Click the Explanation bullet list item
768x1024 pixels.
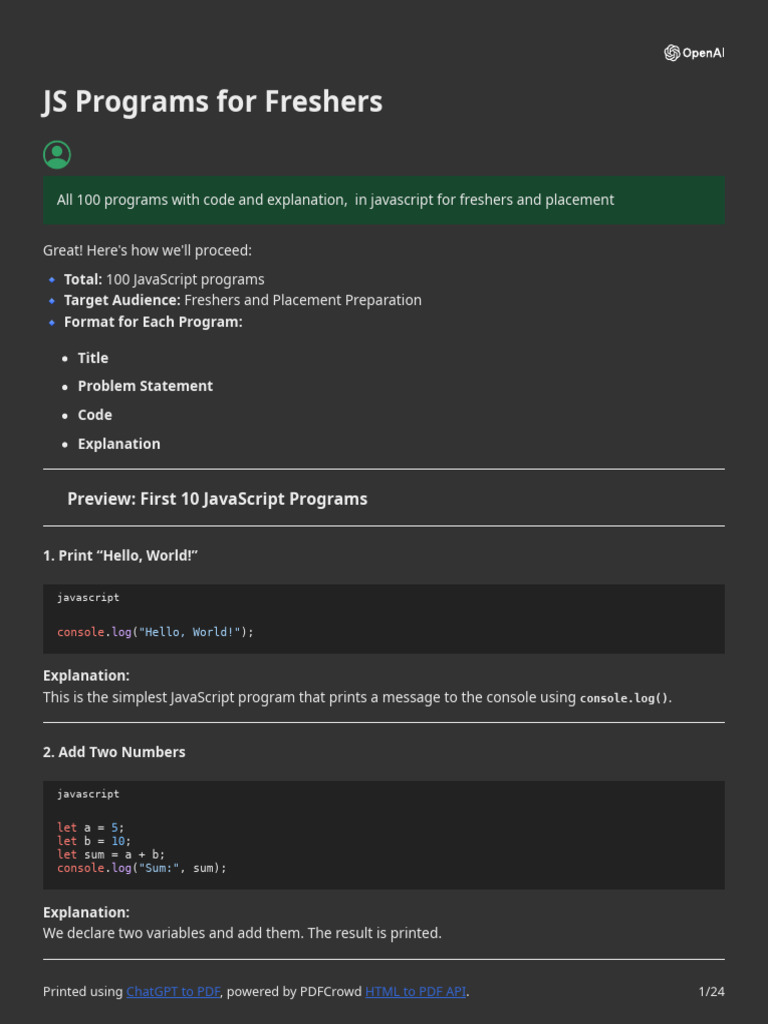(119, 444)
